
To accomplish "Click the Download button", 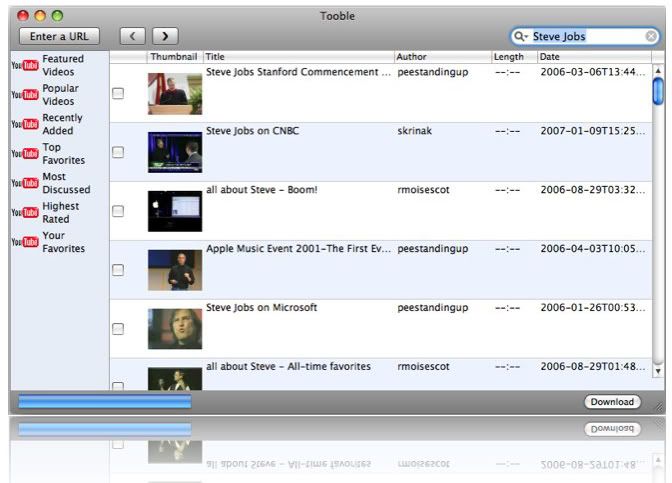I will click(612, 402).
